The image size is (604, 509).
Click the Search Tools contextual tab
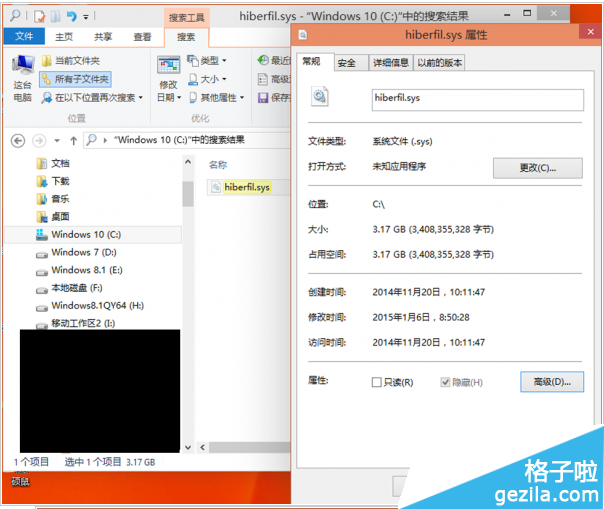pyautogui.click(x=186, y=17)
